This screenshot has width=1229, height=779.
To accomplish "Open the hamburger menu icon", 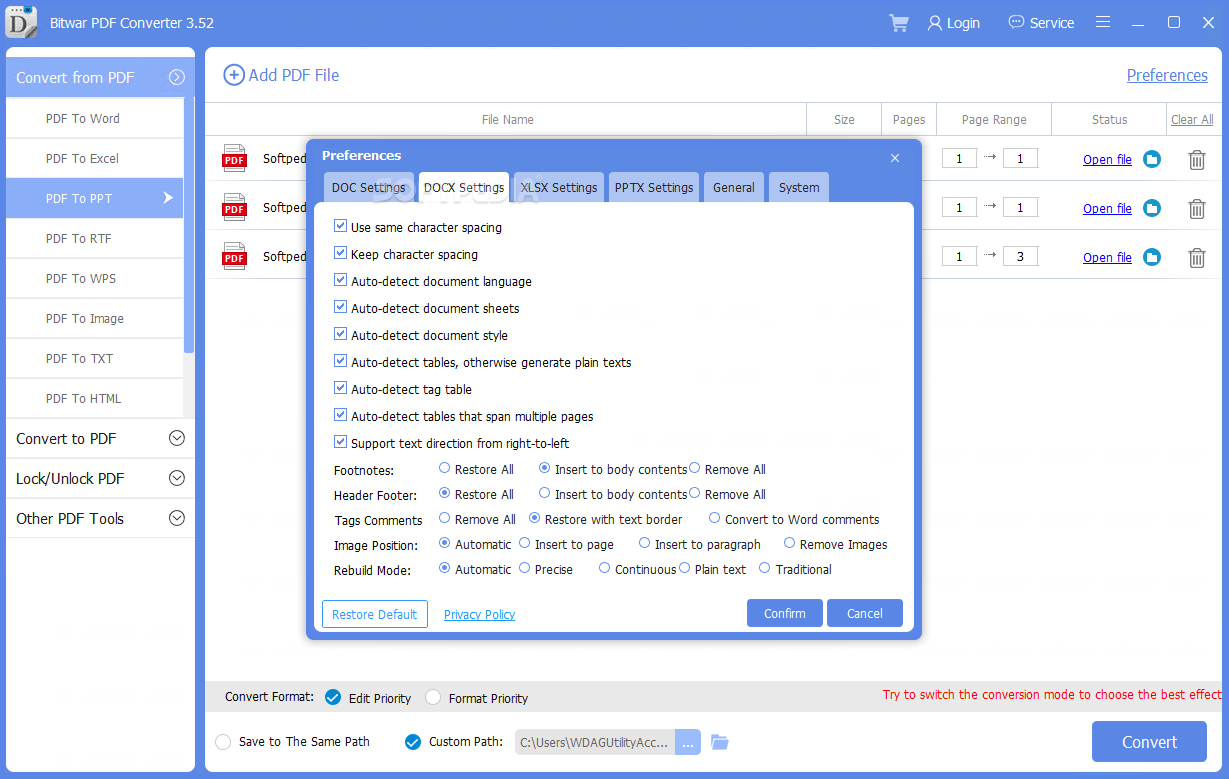I will click(1103, 22).
